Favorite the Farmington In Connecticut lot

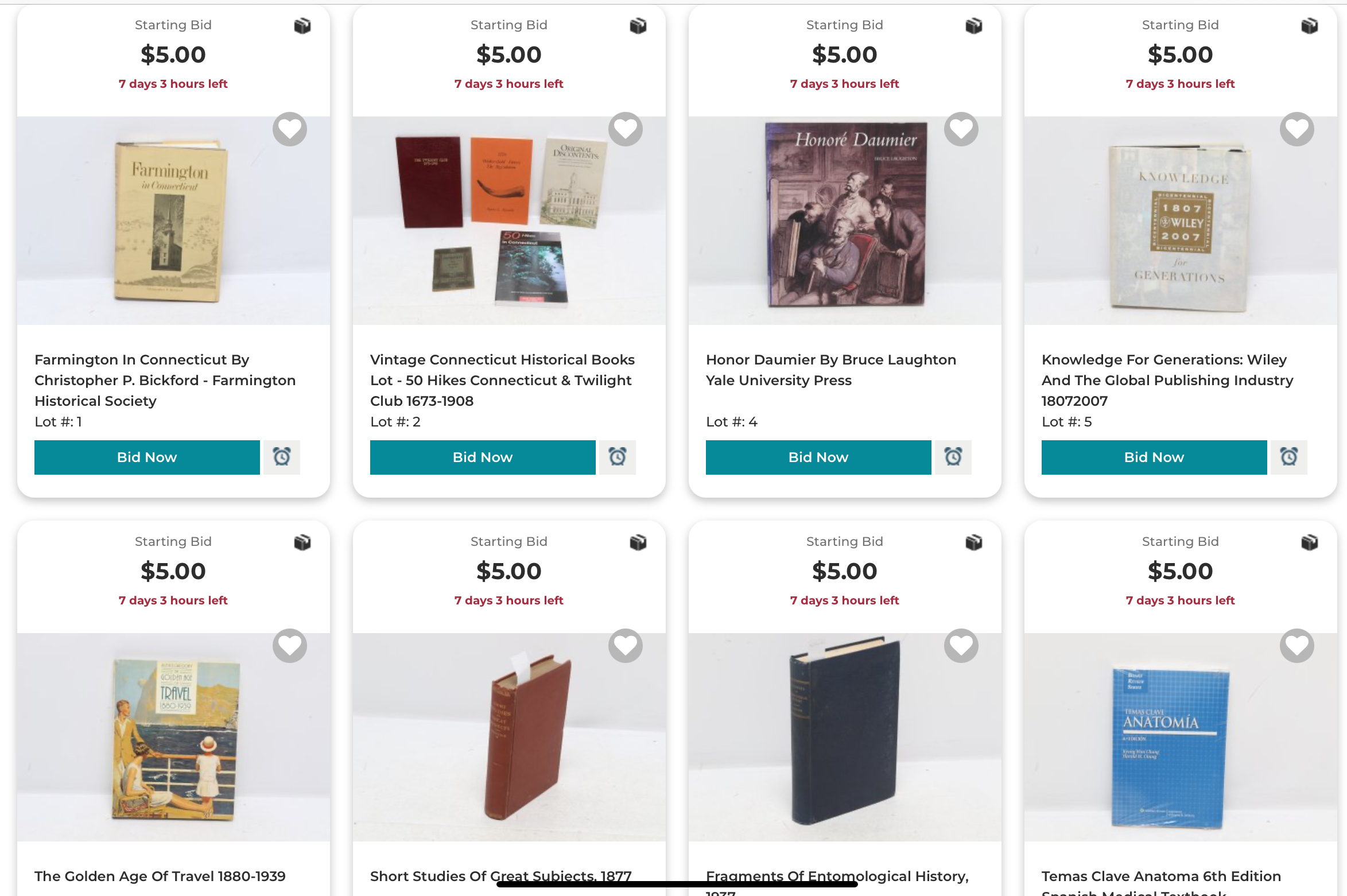coord(290,129)
